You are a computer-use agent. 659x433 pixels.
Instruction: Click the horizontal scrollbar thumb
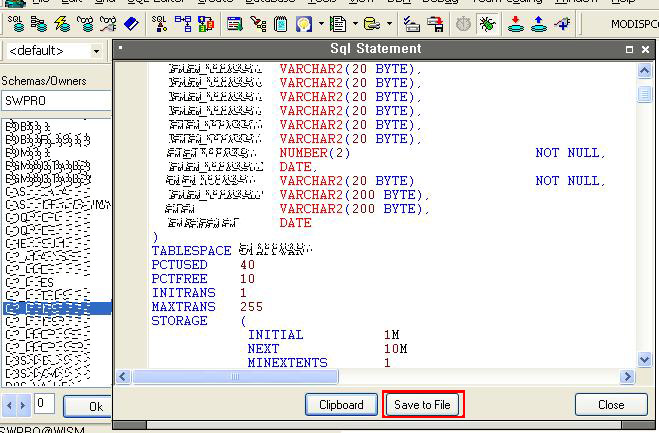tap(235, 376)
